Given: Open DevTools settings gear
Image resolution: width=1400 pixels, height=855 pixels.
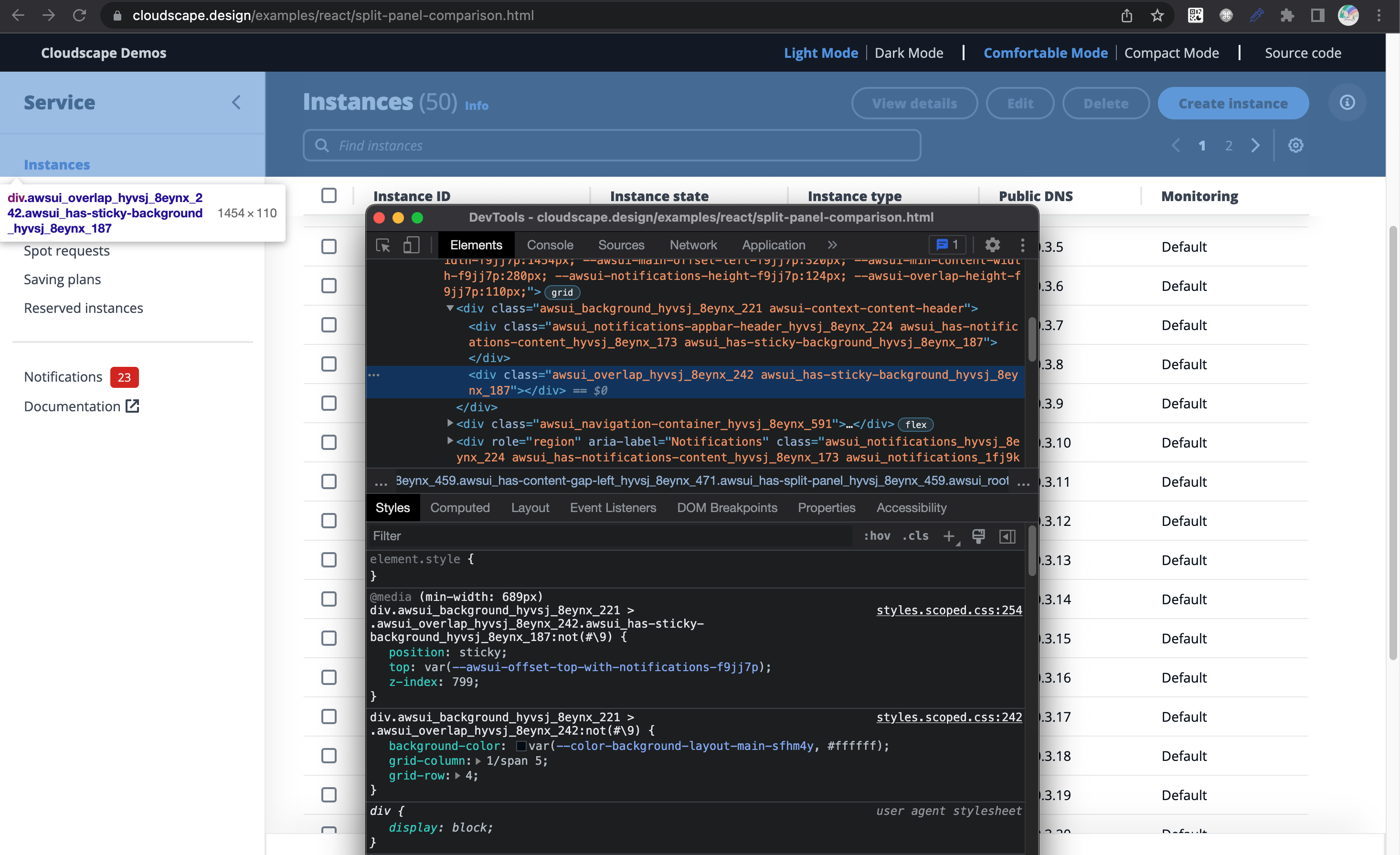Looking at the screenshot, I should pos(992,245).
